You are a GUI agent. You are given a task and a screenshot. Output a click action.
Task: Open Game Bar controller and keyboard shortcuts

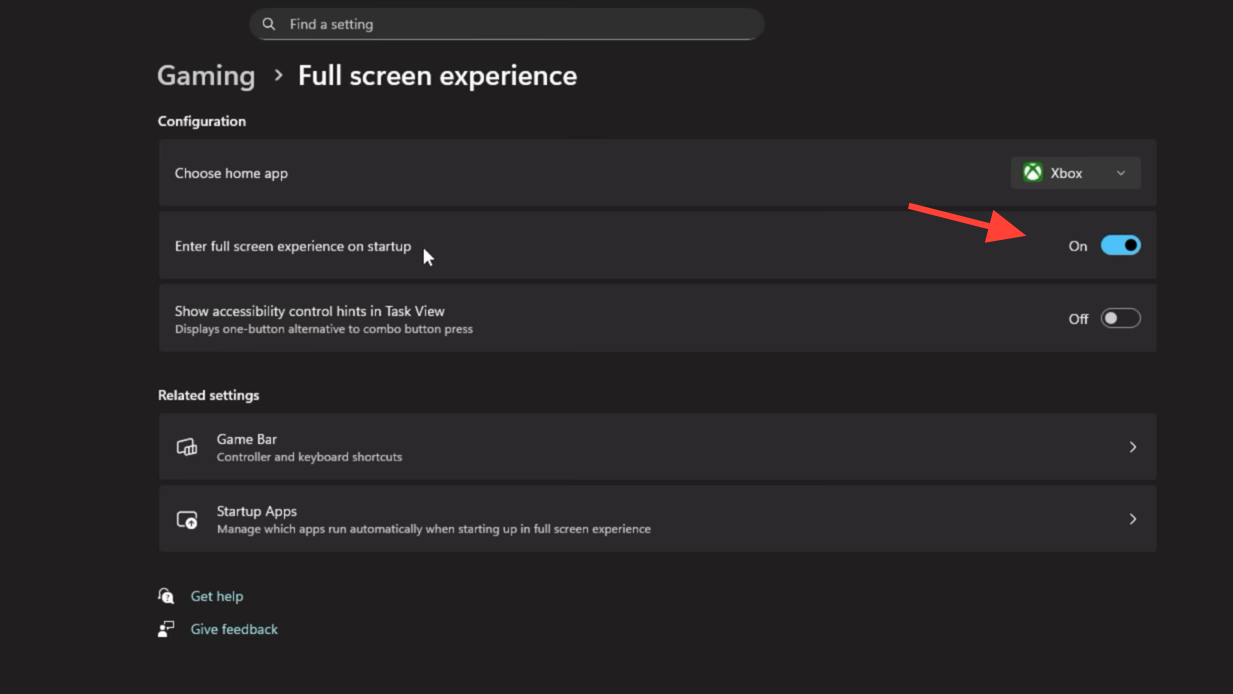click(x=656, y=447)
